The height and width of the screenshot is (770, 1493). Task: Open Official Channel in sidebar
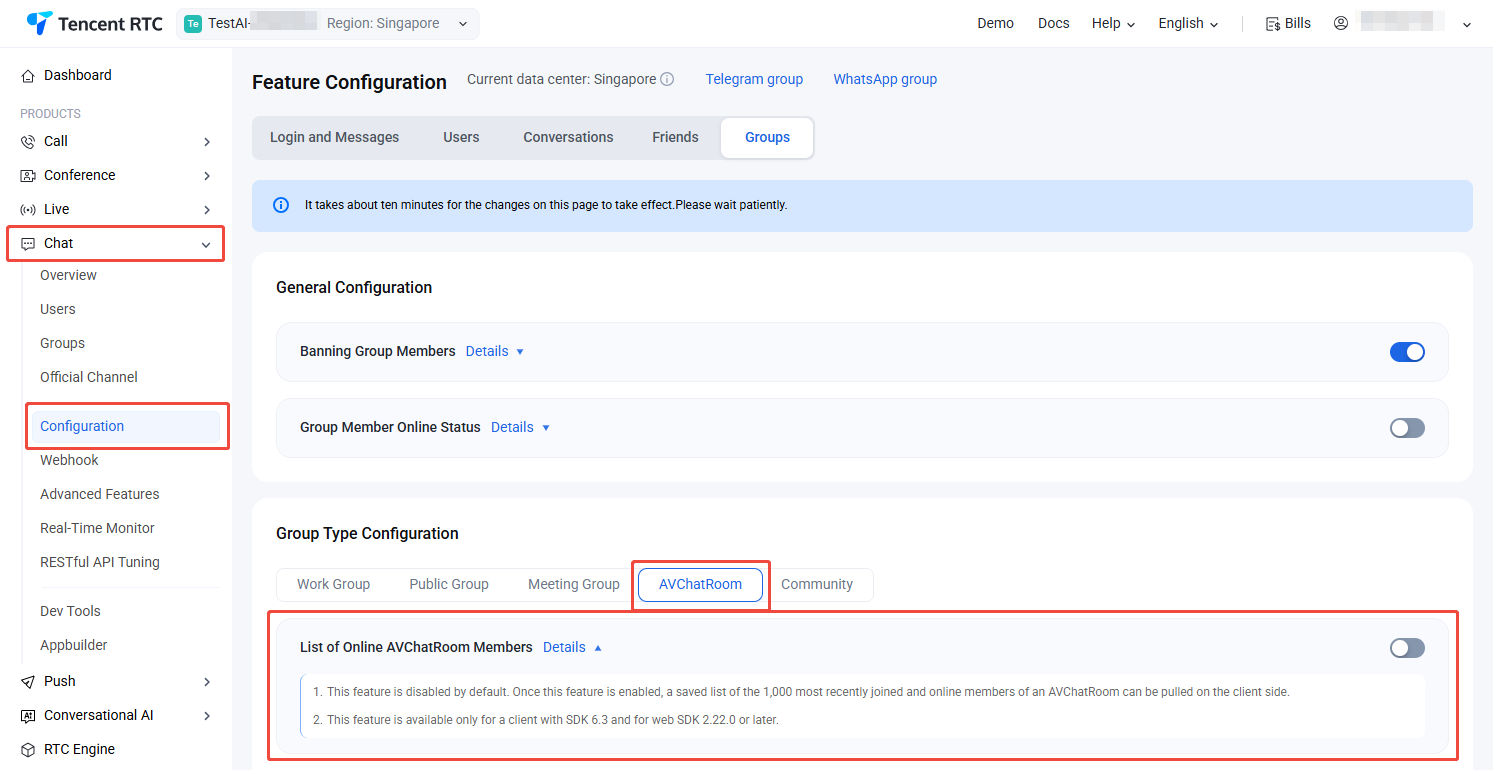click(89, 378)
